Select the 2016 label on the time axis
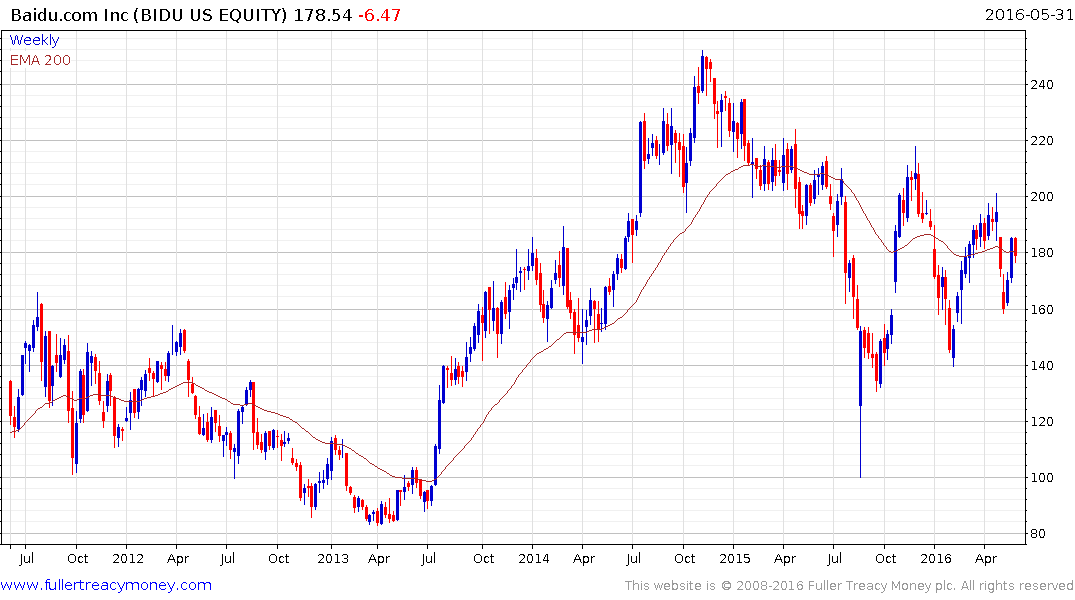1075x600 pixels. [x=936, y=558]
